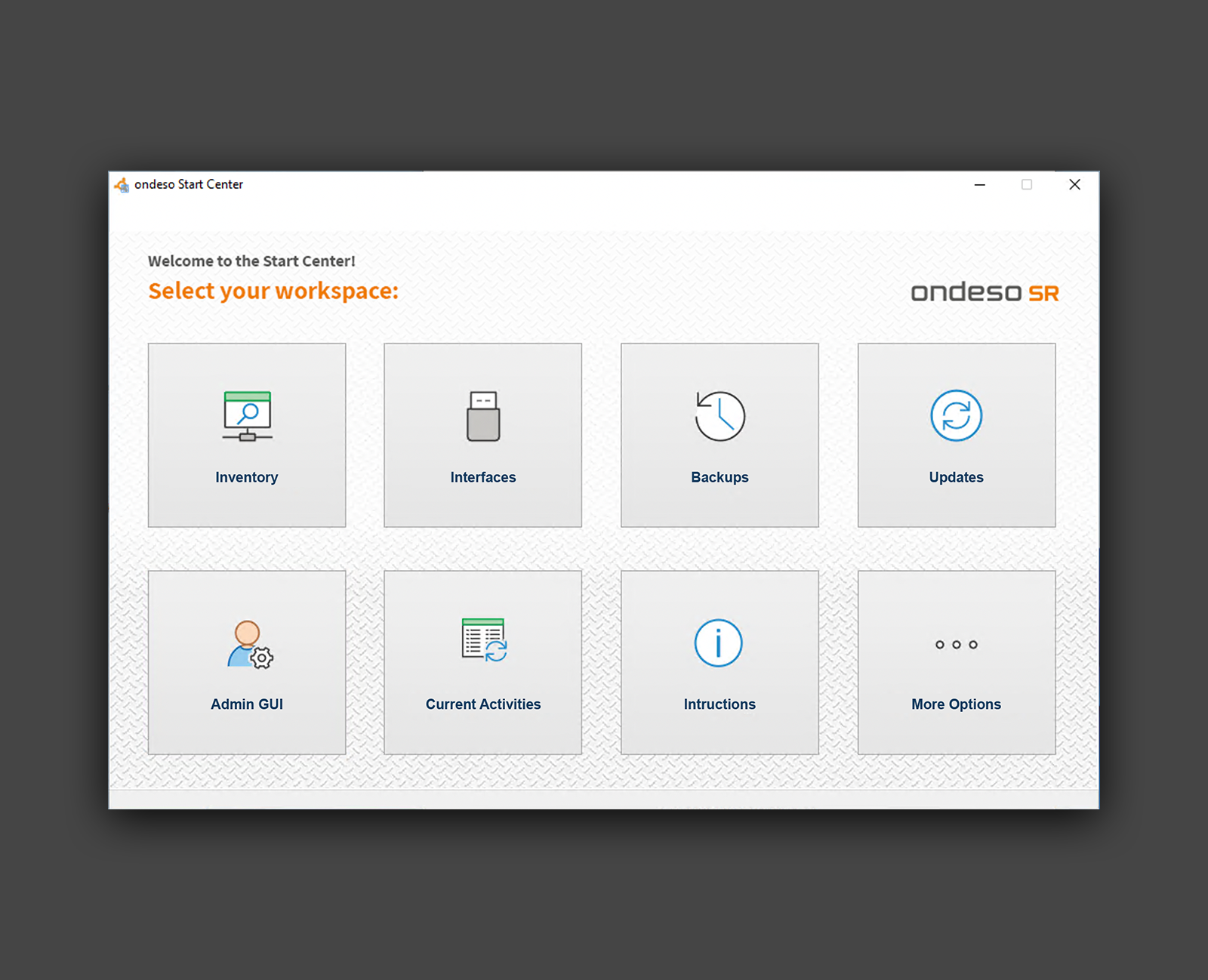Click the disabled maximize window button

point(1026,185)
